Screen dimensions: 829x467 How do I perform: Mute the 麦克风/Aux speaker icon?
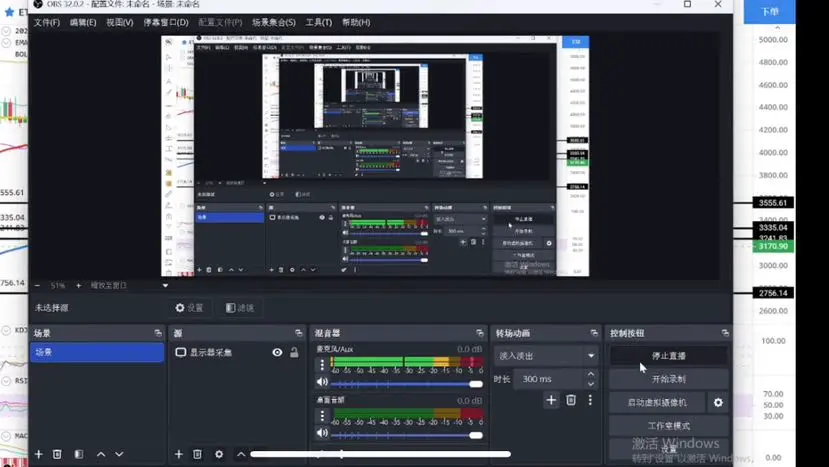pos(322,382)
